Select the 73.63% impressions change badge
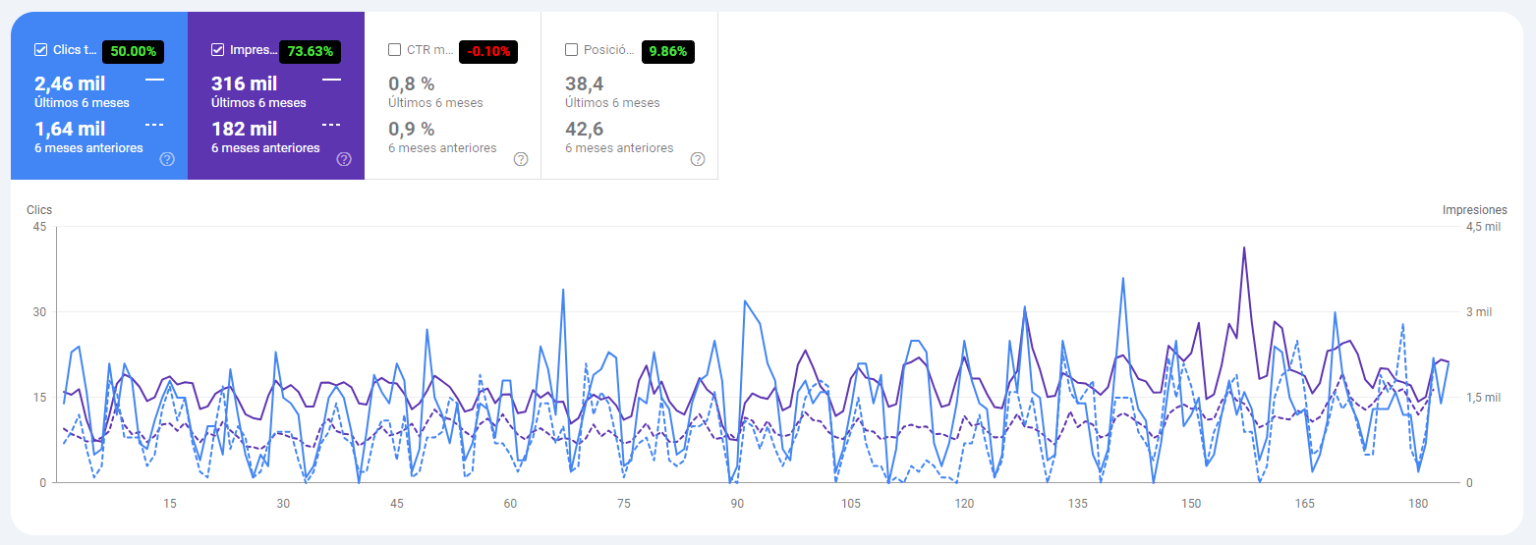 tap(310, 52)
